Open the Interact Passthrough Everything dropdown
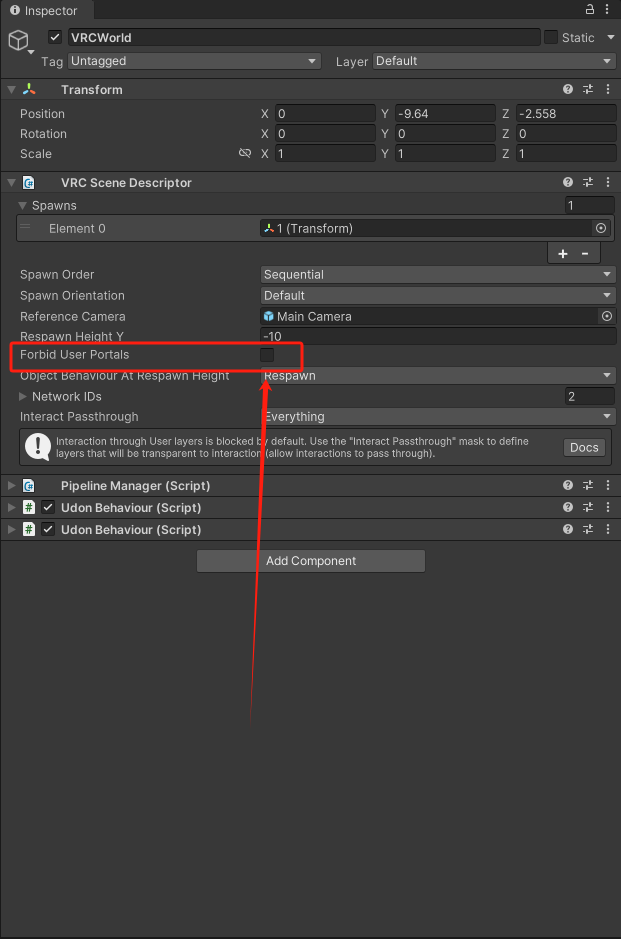 click(x=438, y=416)
